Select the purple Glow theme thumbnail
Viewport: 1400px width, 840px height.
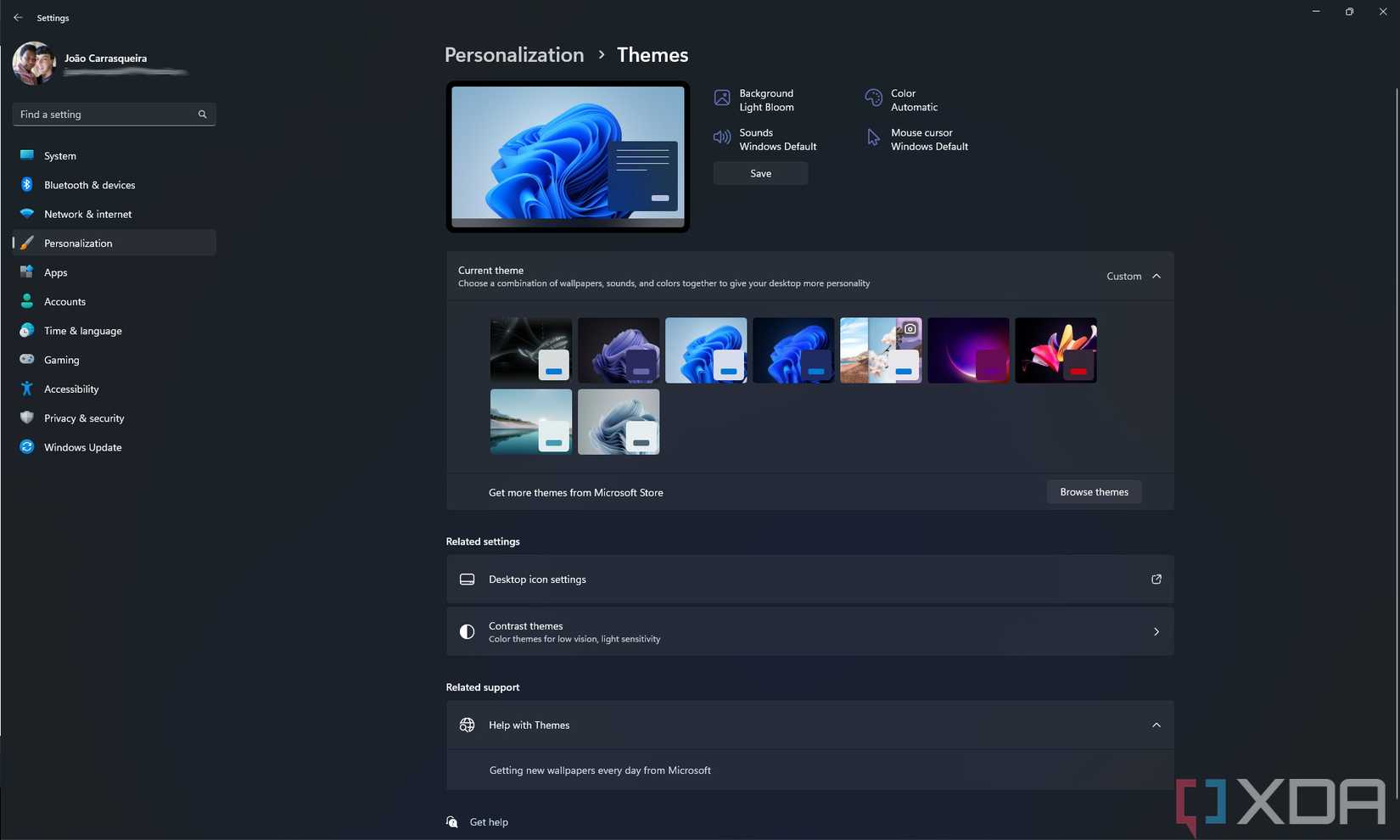pyautogui.click(x=968, y=350)
